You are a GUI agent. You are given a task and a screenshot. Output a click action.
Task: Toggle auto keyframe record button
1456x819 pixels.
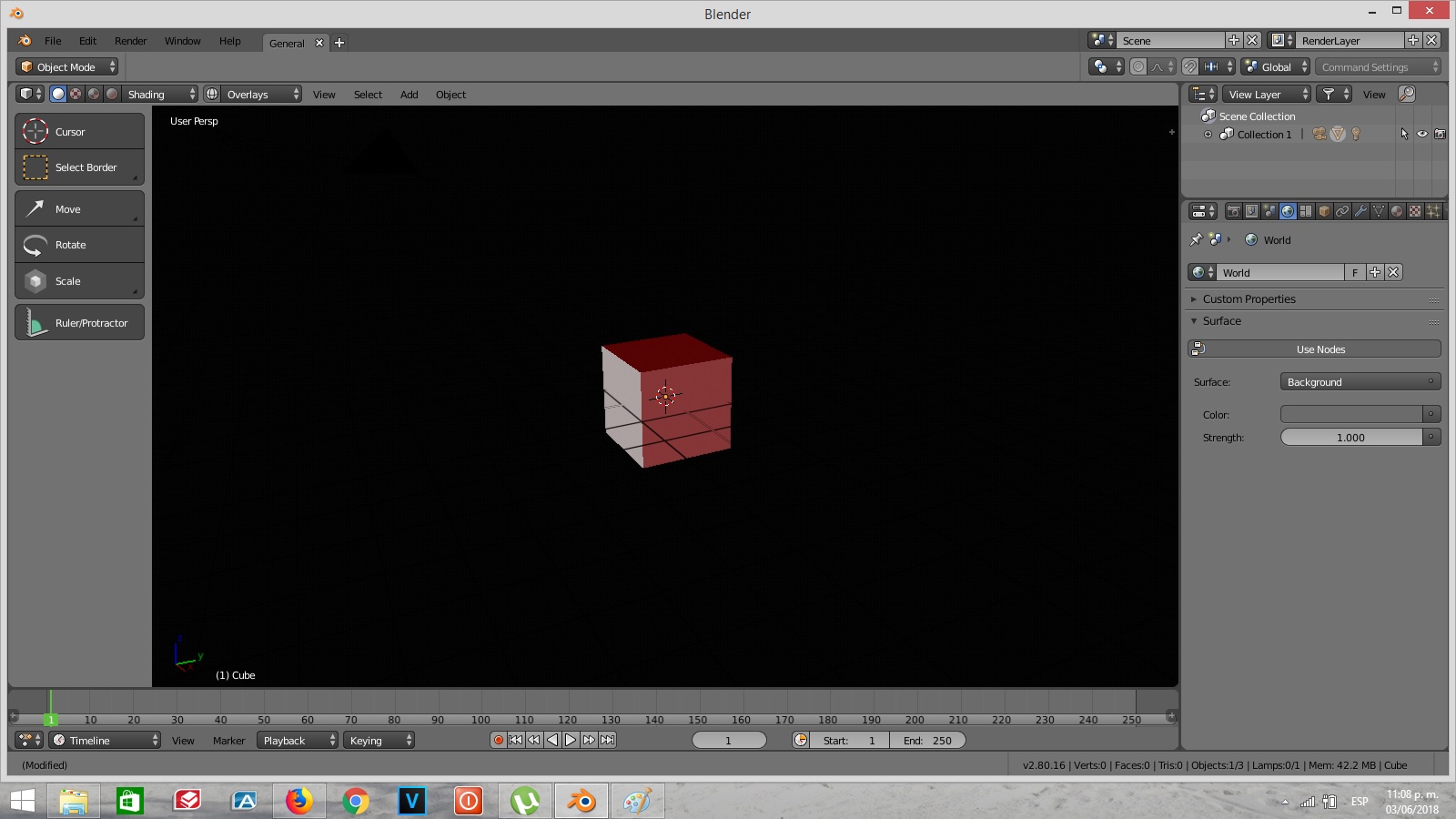pyautogui.click(x=498, y=740)
